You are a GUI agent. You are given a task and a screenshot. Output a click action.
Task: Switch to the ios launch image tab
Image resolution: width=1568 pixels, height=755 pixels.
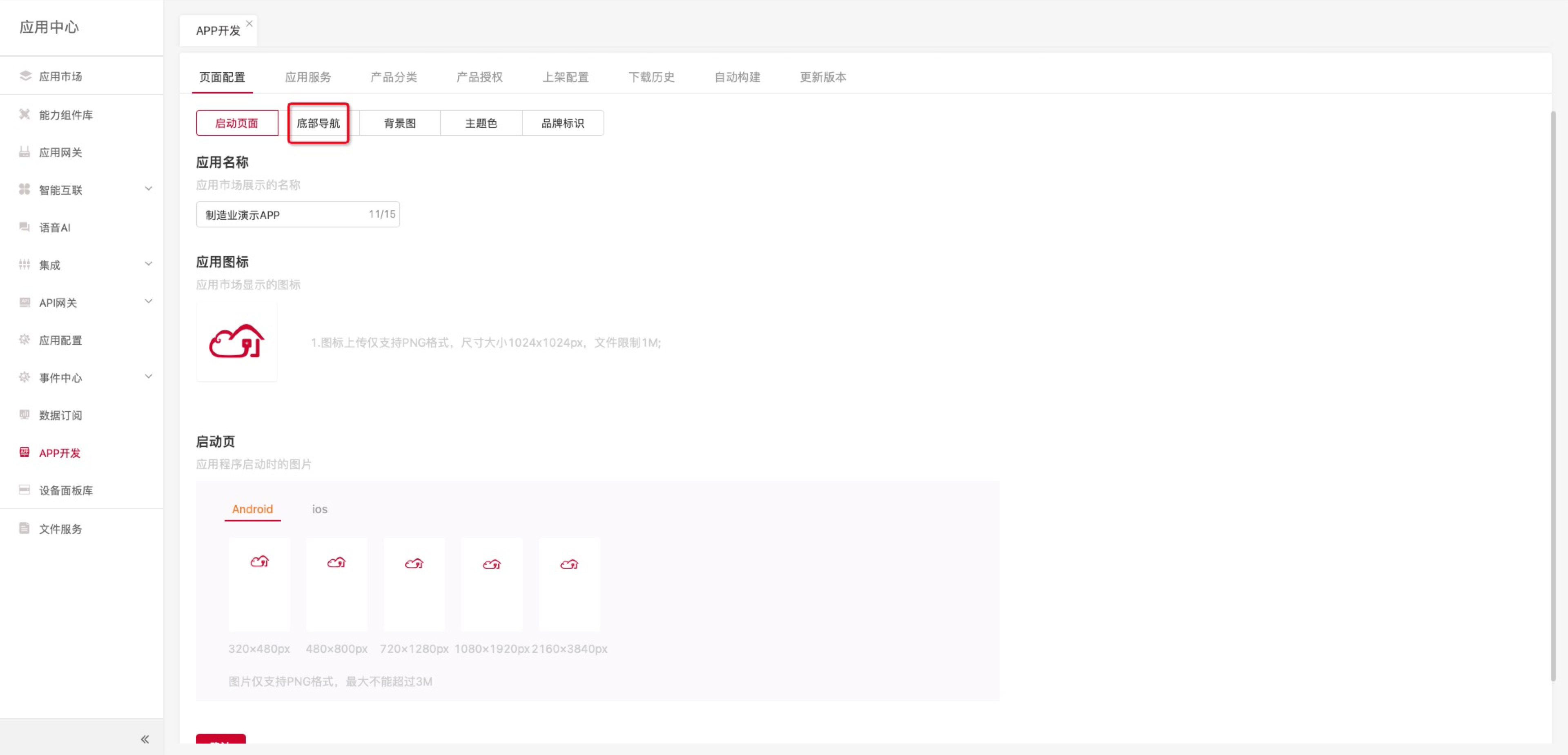320,509
